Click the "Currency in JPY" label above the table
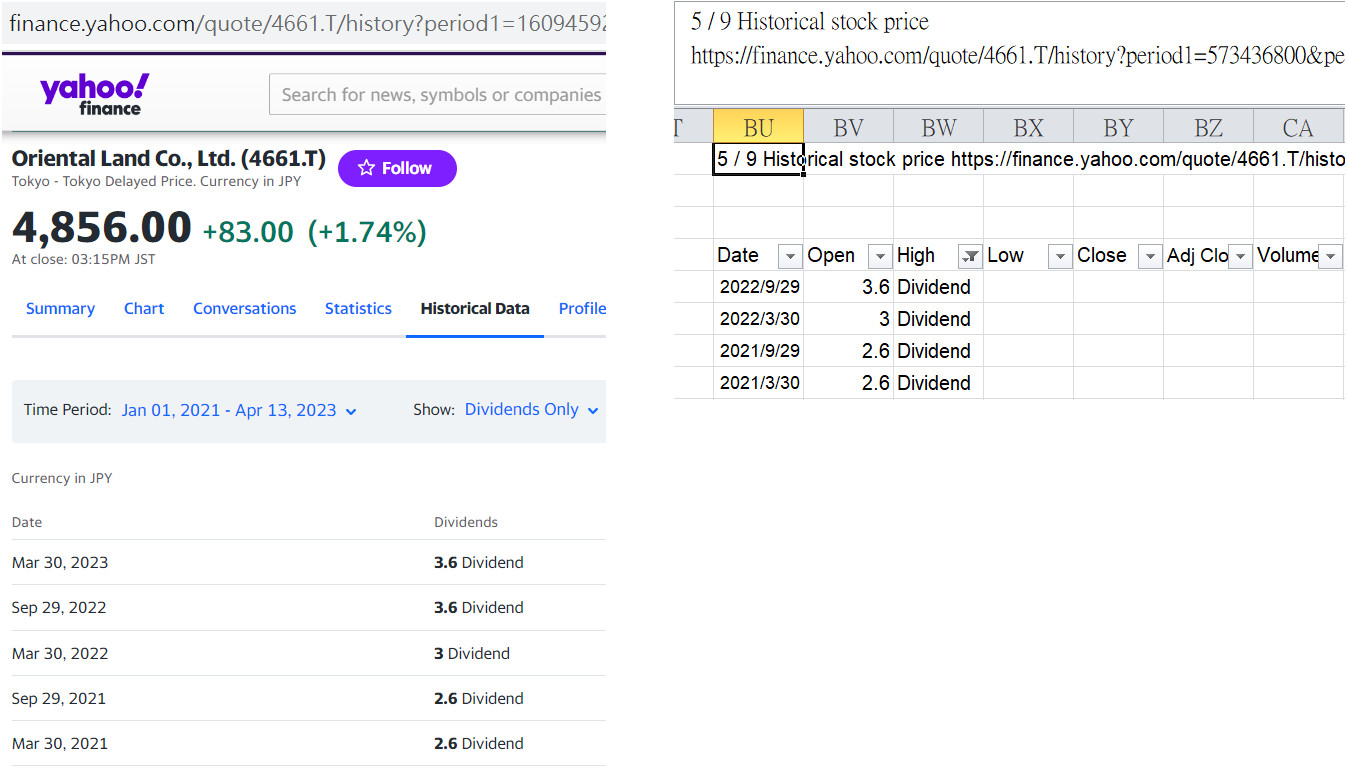This screenshot has width=1348, height=769. pos(62,479)
